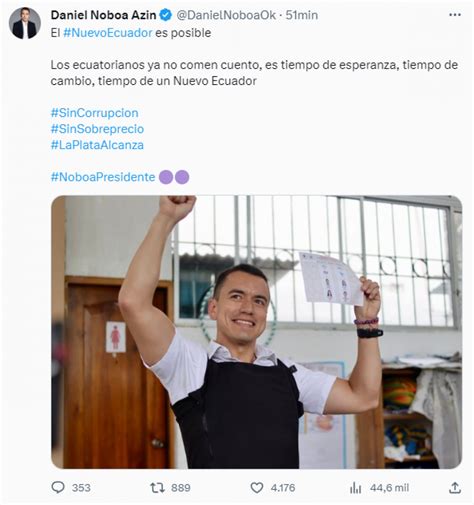474x505 pixels.
Task: Share the tweet with the upload icon
Action: click(455, 487)
